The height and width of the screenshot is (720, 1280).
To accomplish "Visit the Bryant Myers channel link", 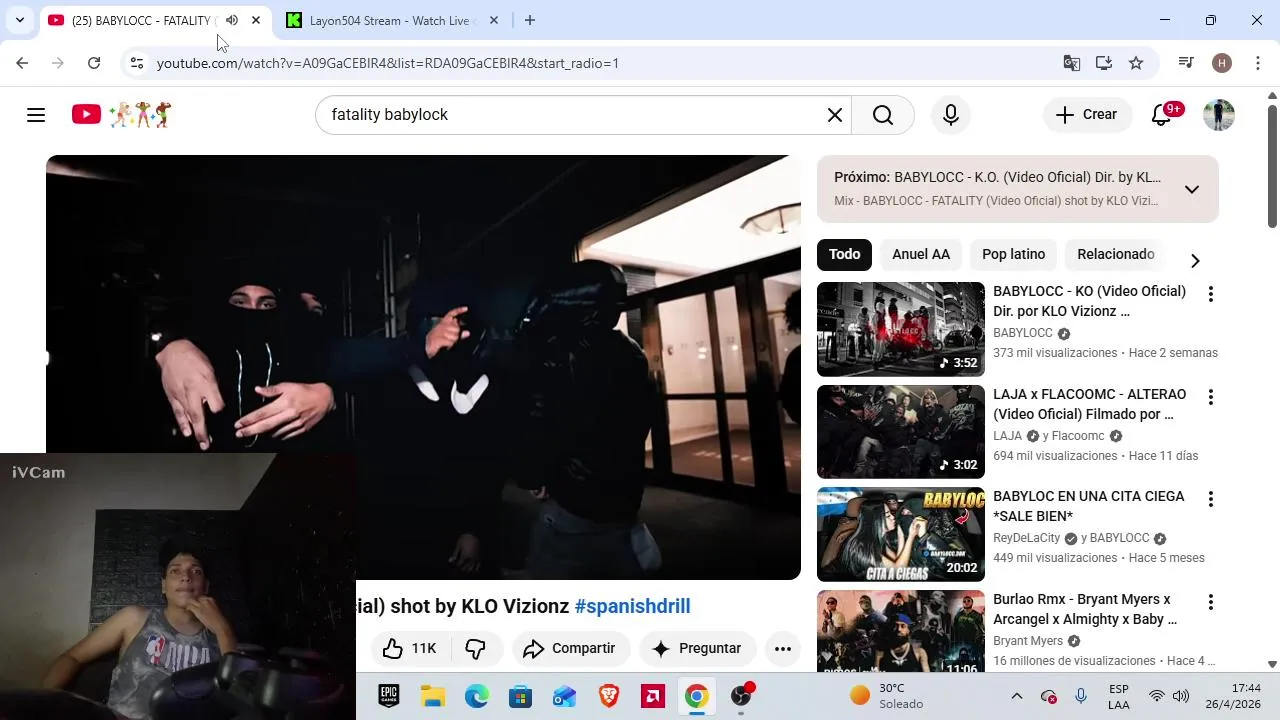I will coord(1028,641).
